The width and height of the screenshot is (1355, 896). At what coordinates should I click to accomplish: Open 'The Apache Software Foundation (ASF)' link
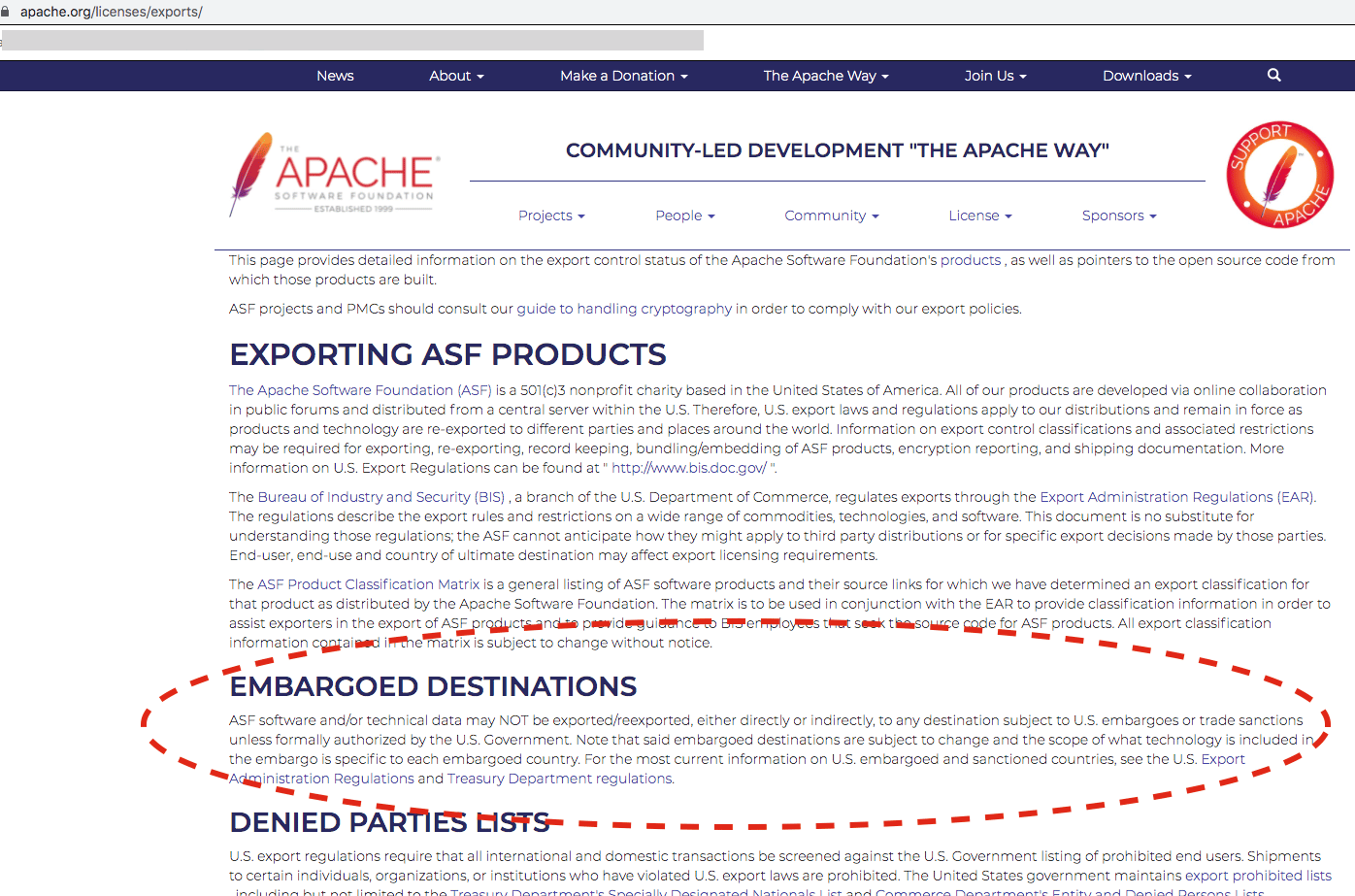point(360,390)
